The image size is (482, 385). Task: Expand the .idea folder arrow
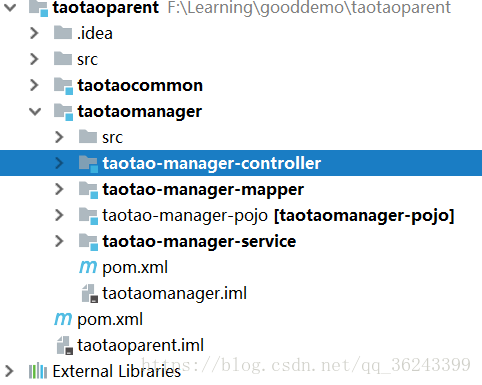click(x=34, y=33)
